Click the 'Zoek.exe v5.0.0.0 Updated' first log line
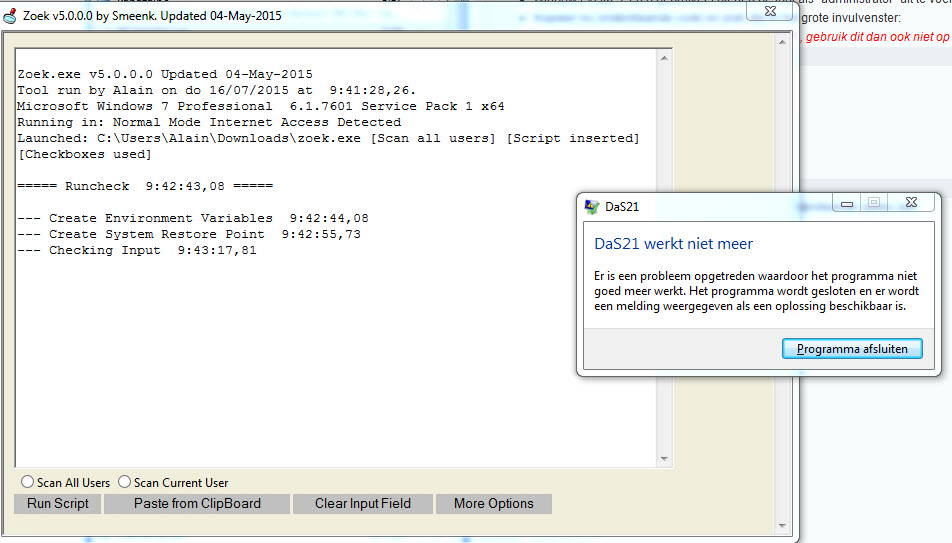Image resolution: width=952 pixels, height=543 pixels. click(x=165, y=74)
